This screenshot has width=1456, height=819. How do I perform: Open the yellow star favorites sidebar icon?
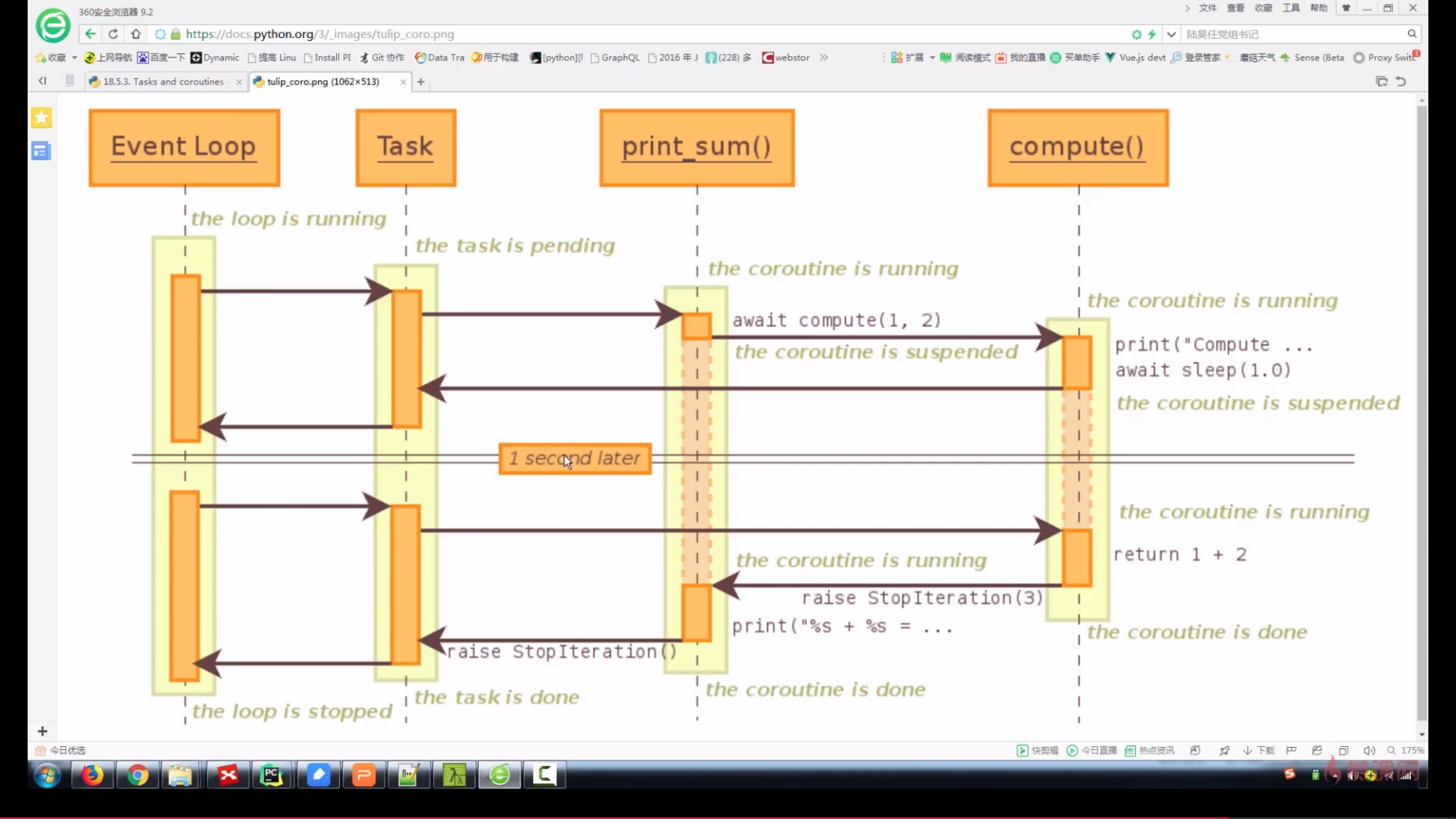coord(41,117)
